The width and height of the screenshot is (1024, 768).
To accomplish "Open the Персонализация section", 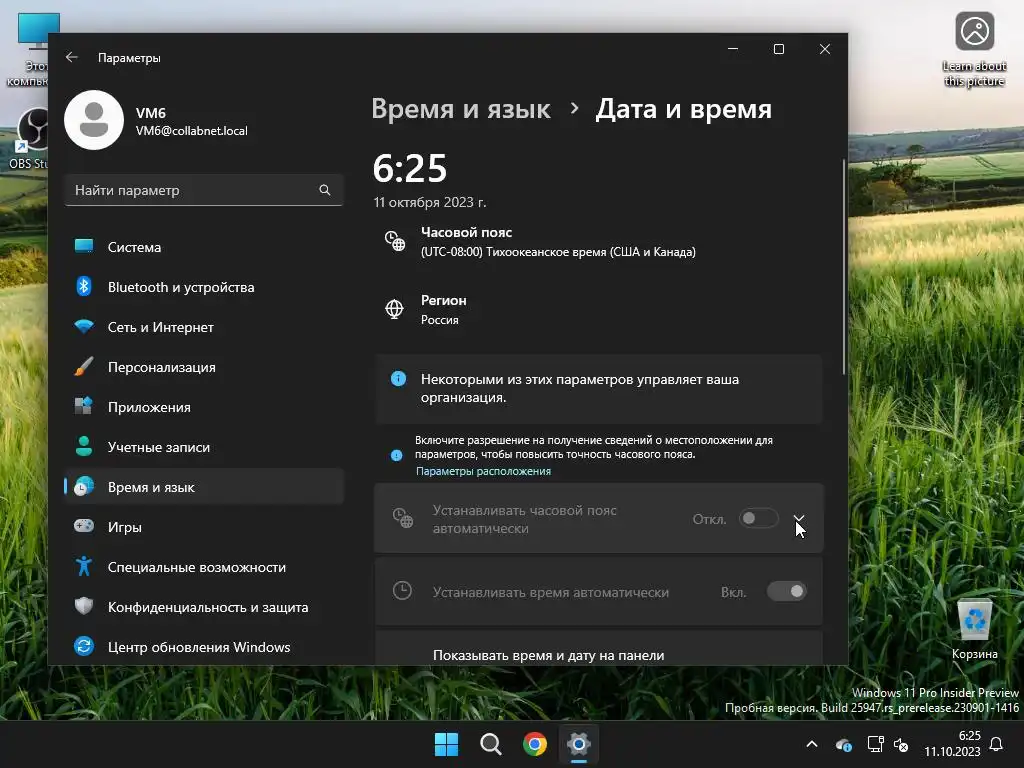I will click(204, 367).
